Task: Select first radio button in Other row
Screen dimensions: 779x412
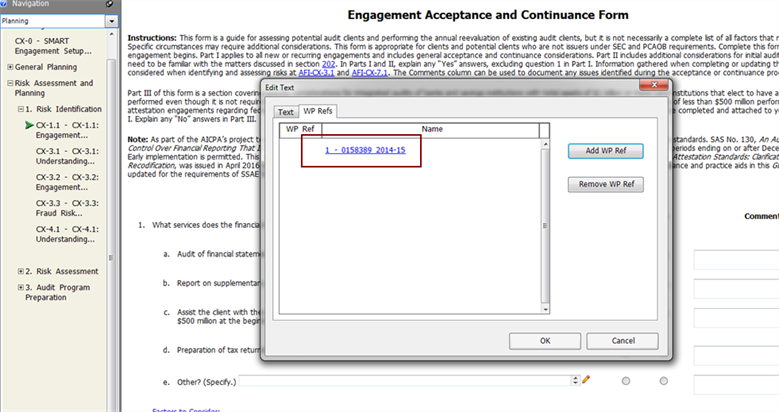Action: (x=626, y=381)
